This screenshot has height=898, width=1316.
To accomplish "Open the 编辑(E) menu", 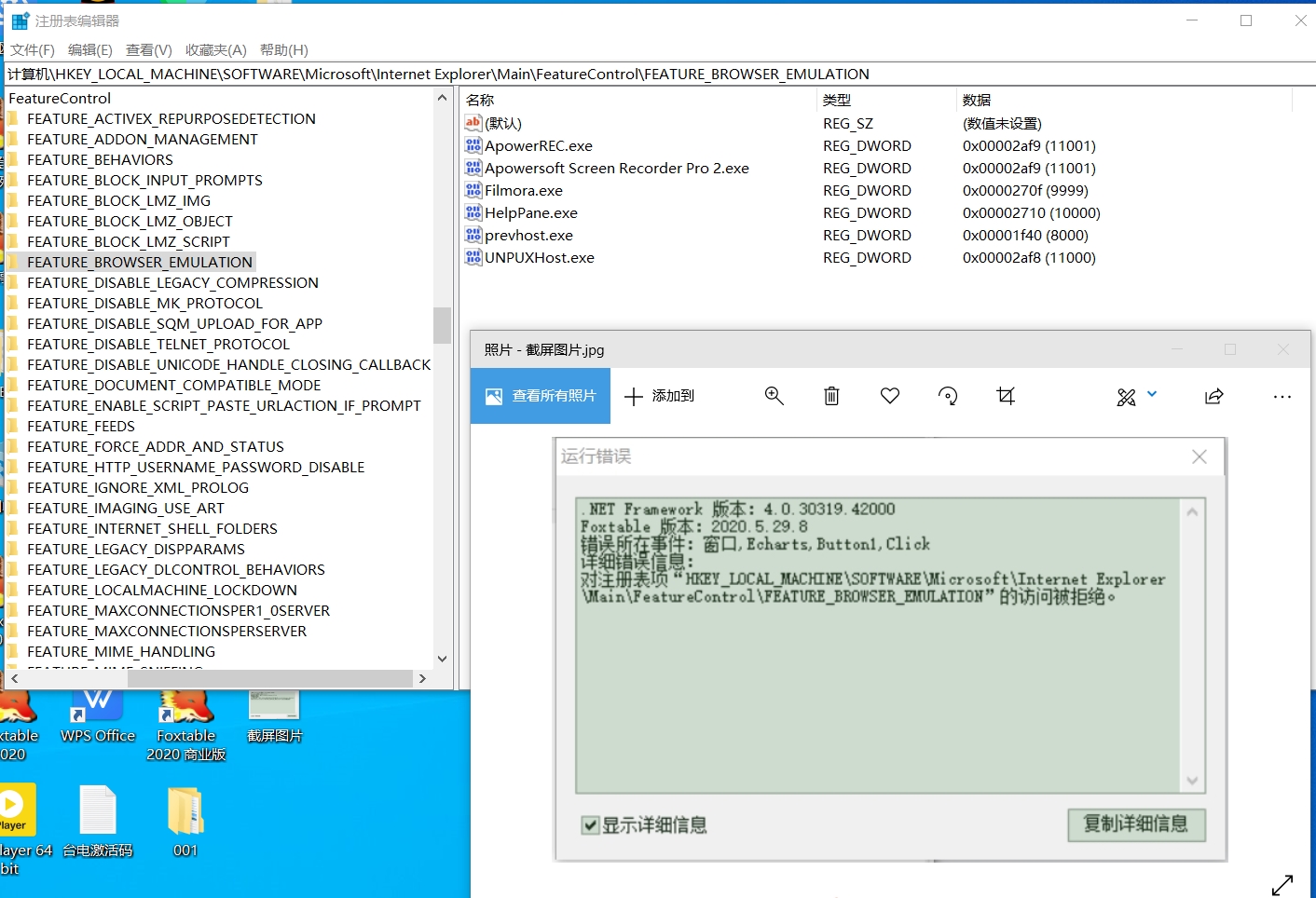I will 90,50.
